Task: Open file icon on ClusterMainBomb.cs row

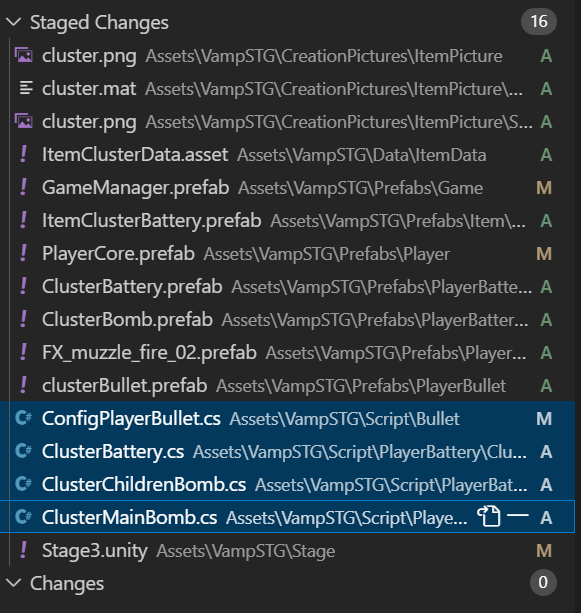Action: 488,516
